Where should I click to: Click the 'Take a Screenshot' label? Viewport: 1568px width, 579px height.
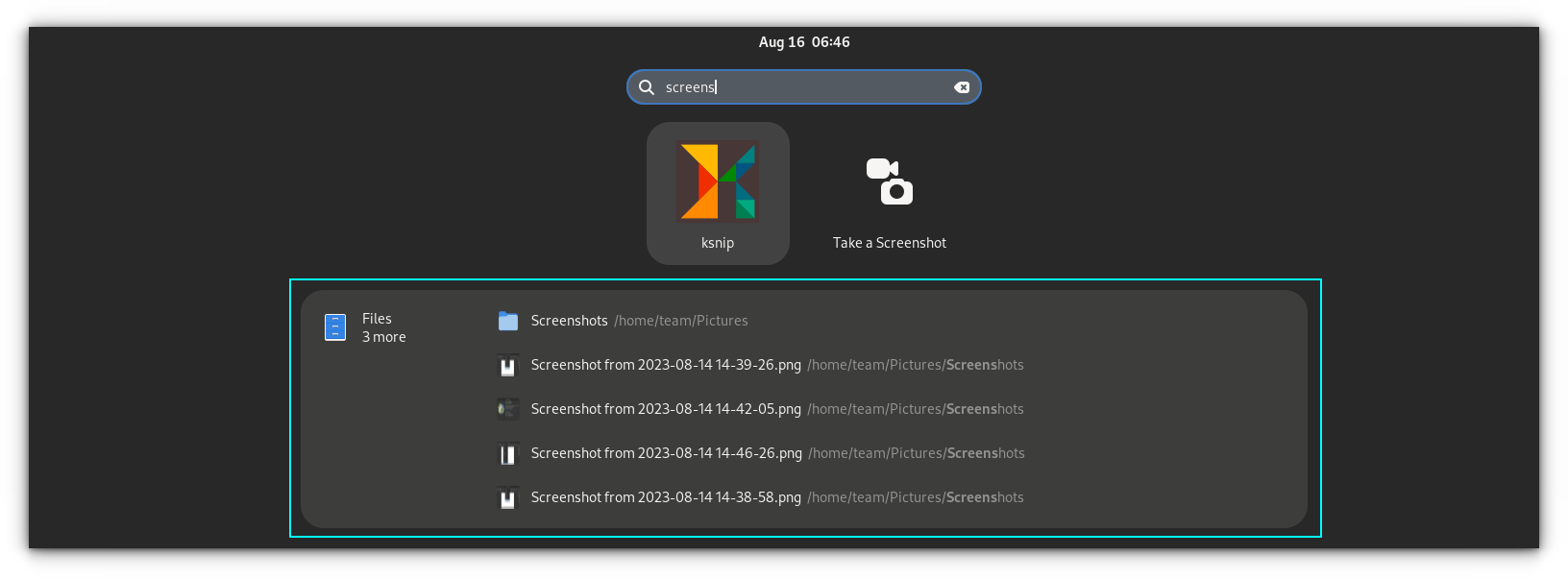[889, 243]
